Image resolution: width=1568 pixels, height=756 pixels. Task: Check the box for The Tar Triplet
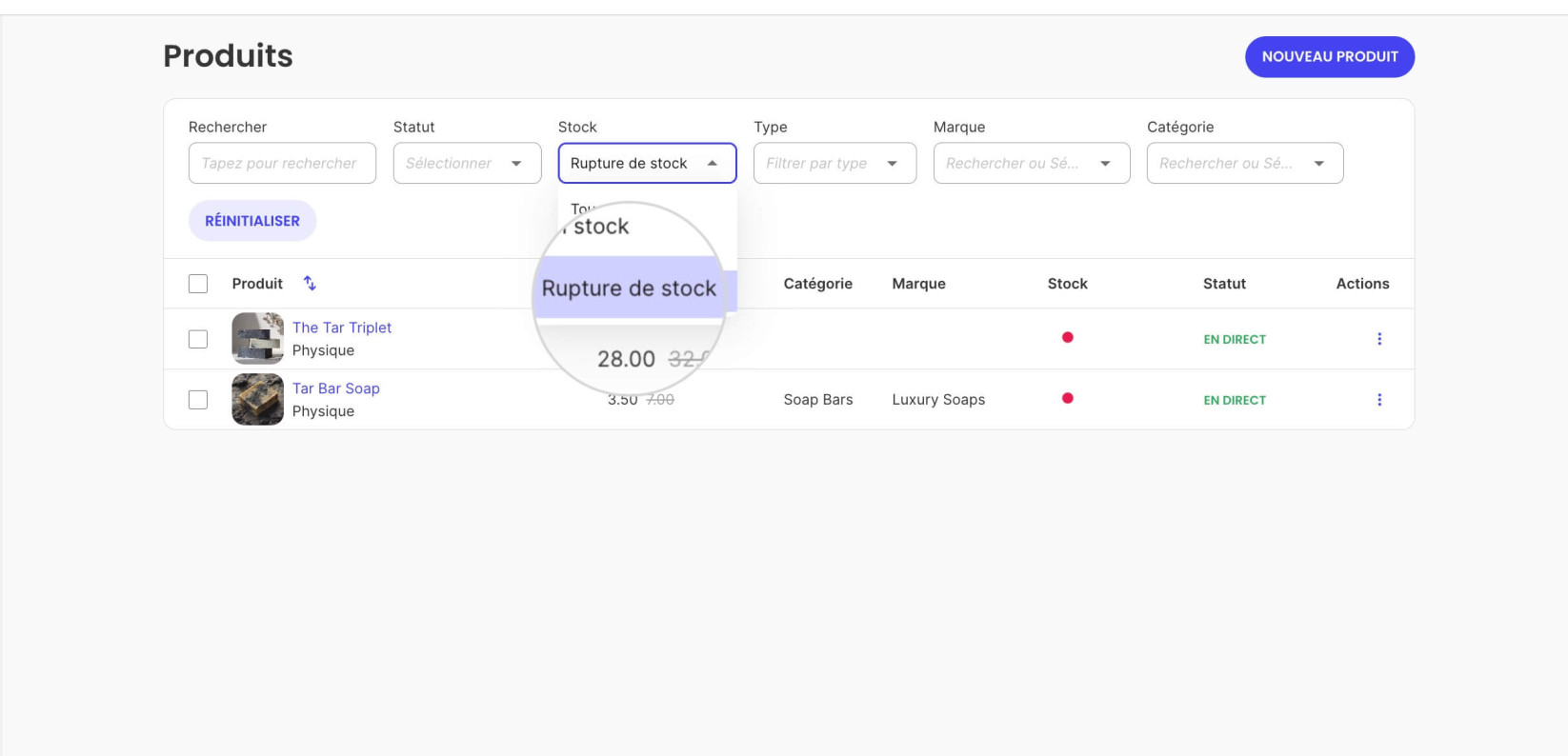(198, 339)
